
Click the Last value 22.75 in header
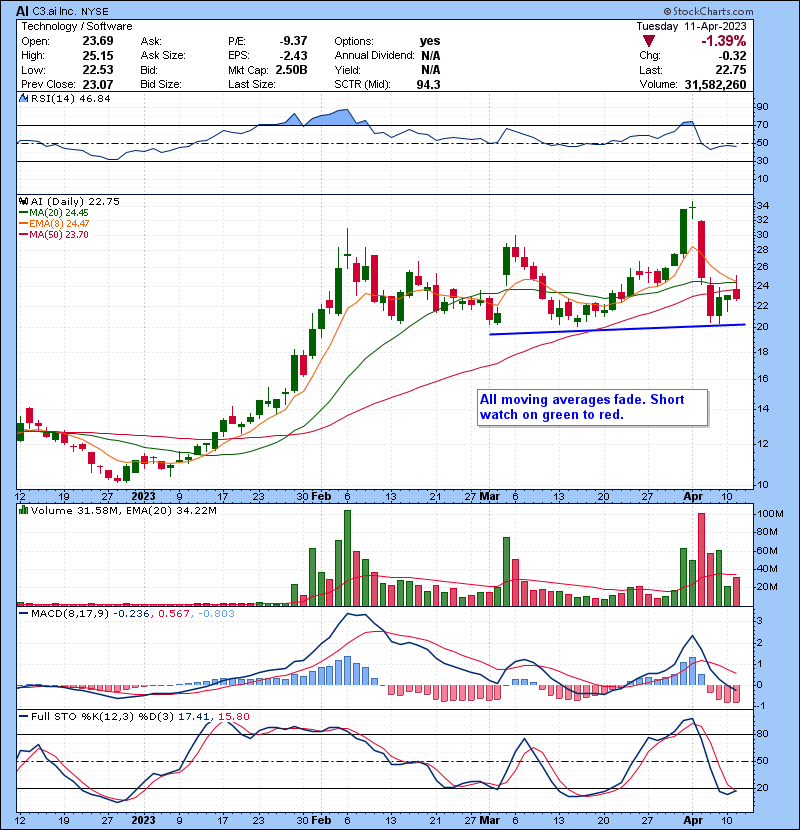(x=731, y=70)
